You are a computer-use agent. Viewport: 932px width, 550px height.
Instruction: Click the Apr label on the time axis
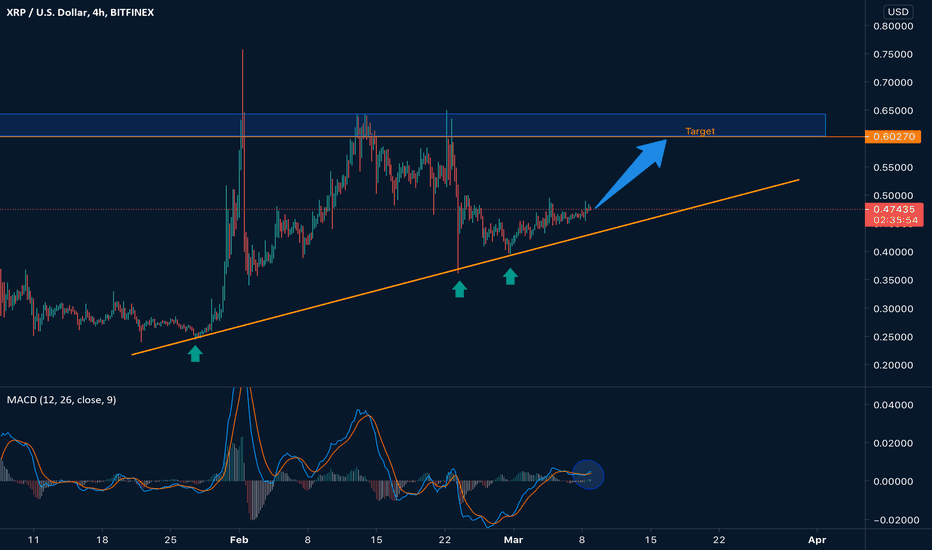(x=817, y=540)
